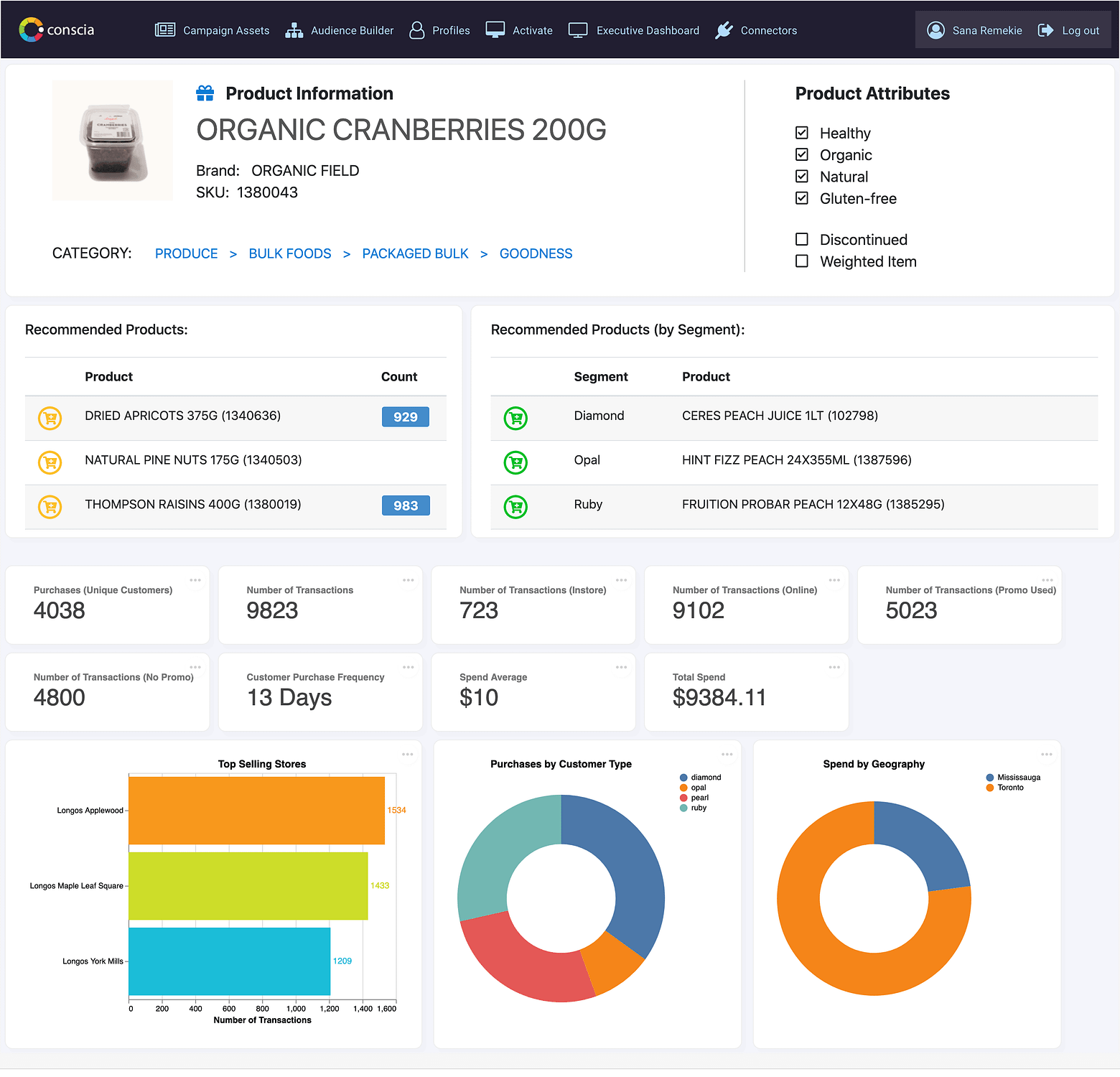
Task: Open options menu on Customer Purchase Frequency card
Action: click(409, 667)
